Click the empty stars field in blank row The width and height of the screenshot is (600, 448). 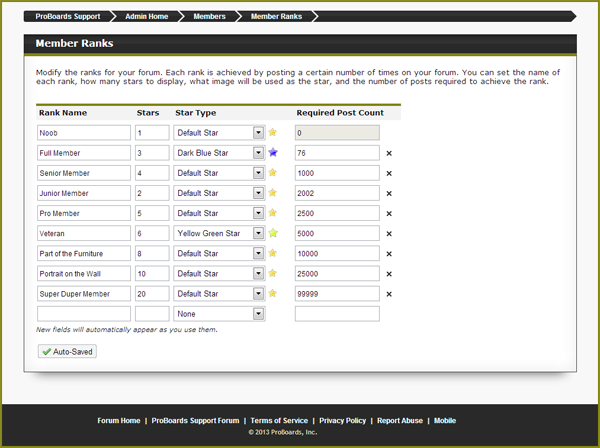pos(152,314)
